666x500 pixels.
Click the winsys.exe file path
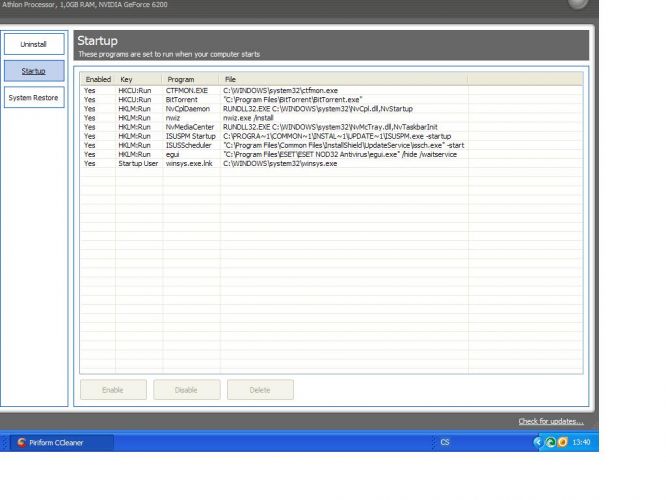pyautogui.click(x=280, y=164)
